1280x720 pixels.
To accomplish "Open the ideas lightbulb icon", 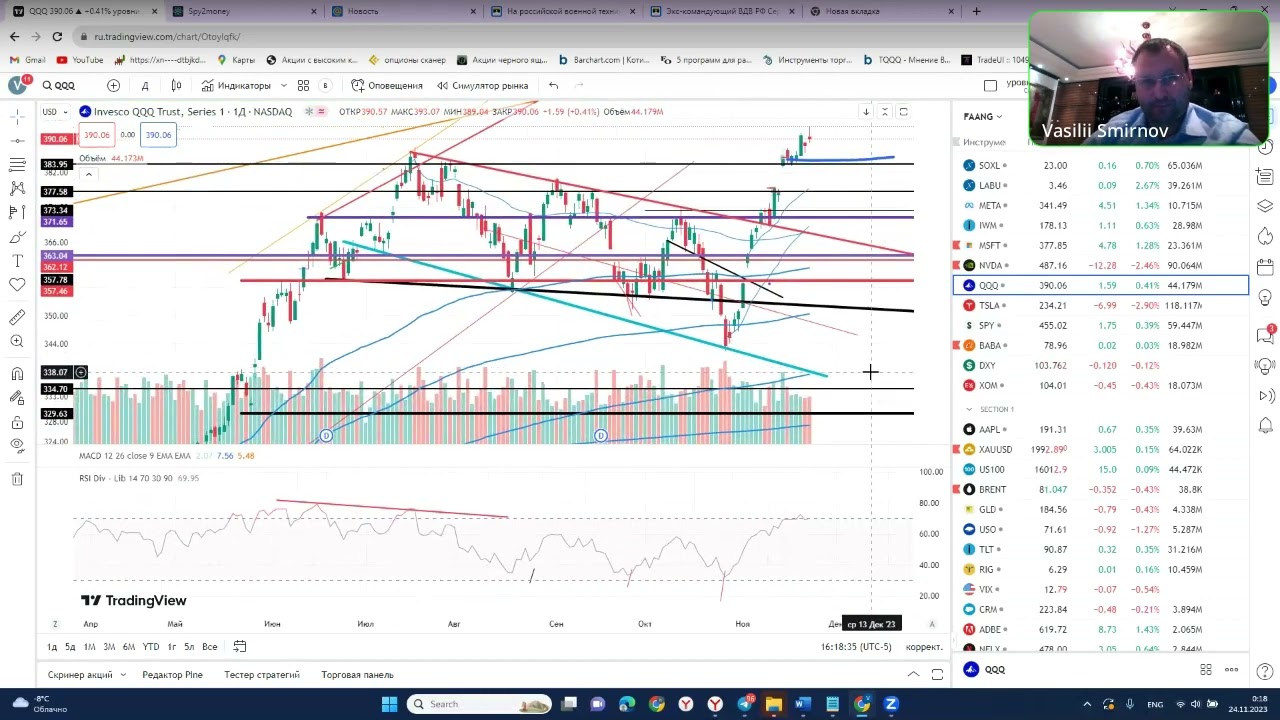I will [x=1265, y=298].
